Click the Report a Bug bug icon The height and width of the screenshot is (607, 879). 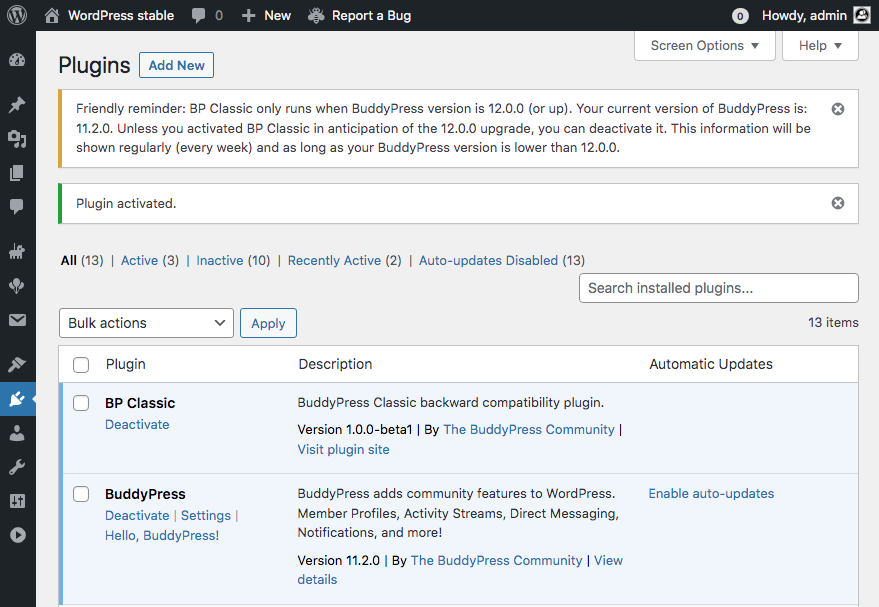point(316,16)
